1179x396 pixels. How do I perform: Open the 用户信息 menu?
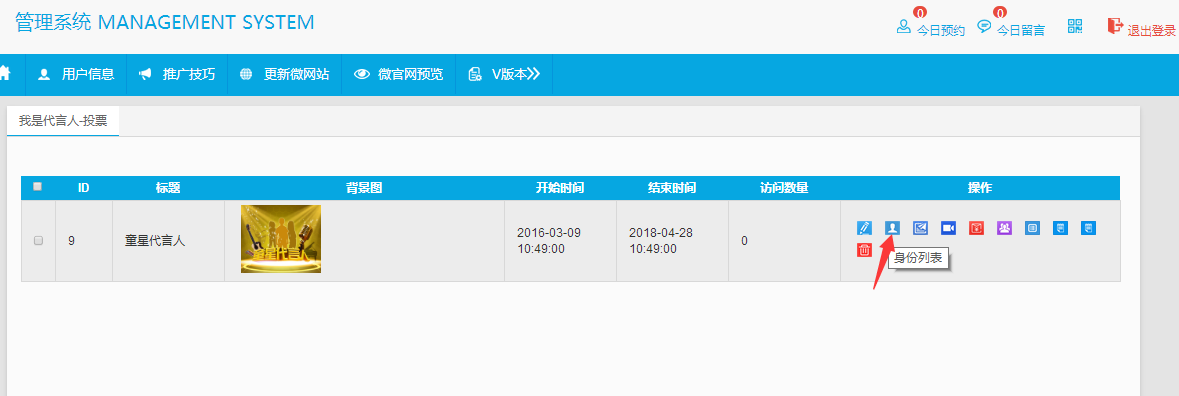tap(77, 74)
